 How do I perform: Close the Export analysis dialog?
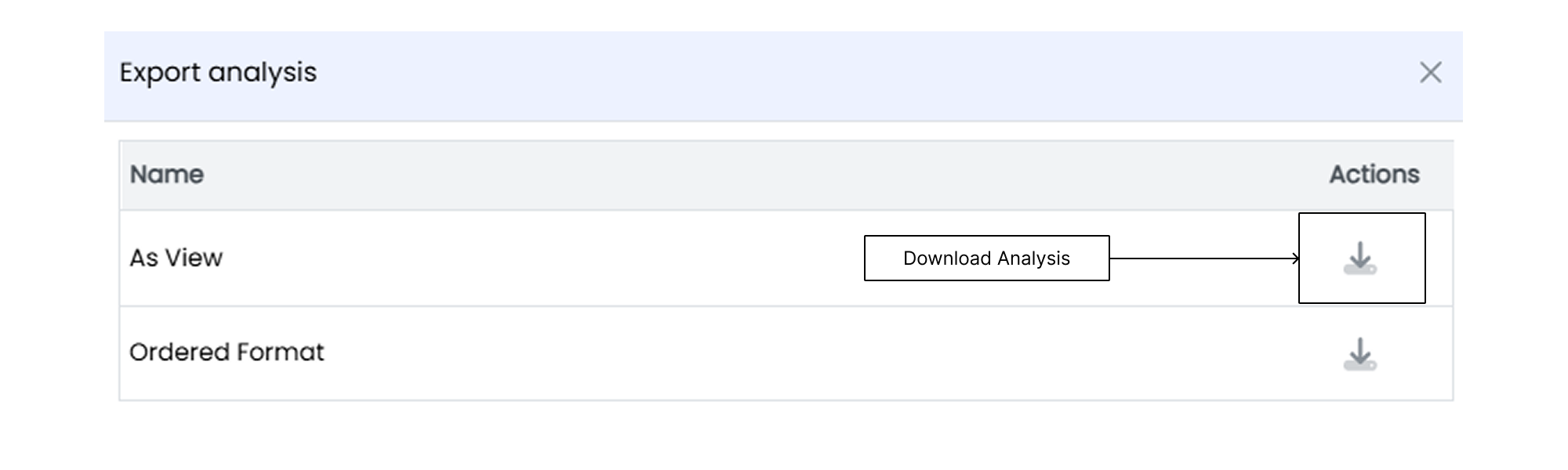pyautogui.click(x=1431, y=72)
